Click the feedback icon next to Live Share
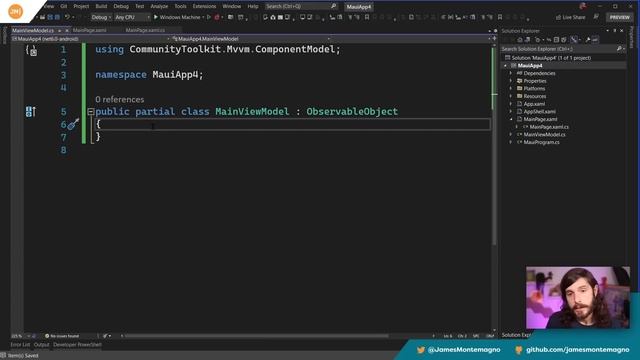This screenshot has width=640, height=360. tap(596, 17)
